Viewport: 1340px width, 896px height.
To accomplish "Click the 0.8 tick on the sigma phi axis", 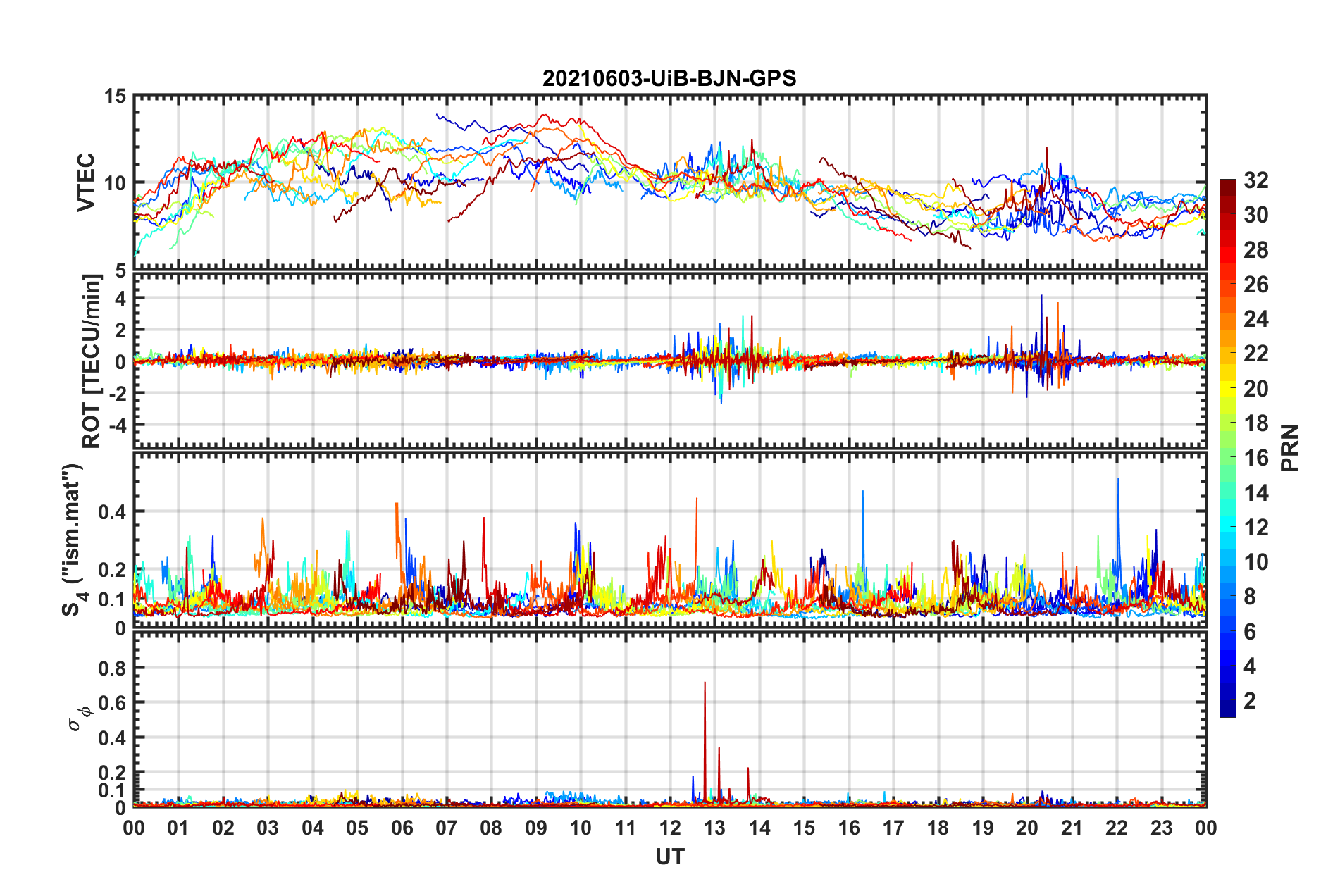I will pyautogui.click(x=112, y=668).
